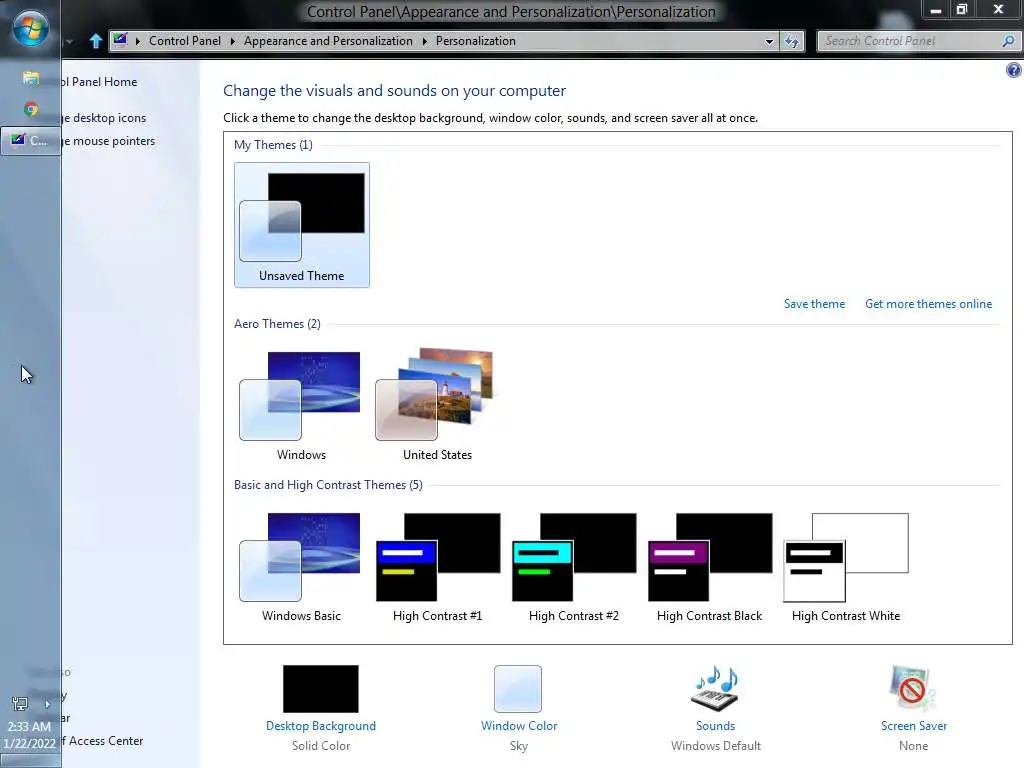Open Screen Saver settings icon

tap(912, 688)
